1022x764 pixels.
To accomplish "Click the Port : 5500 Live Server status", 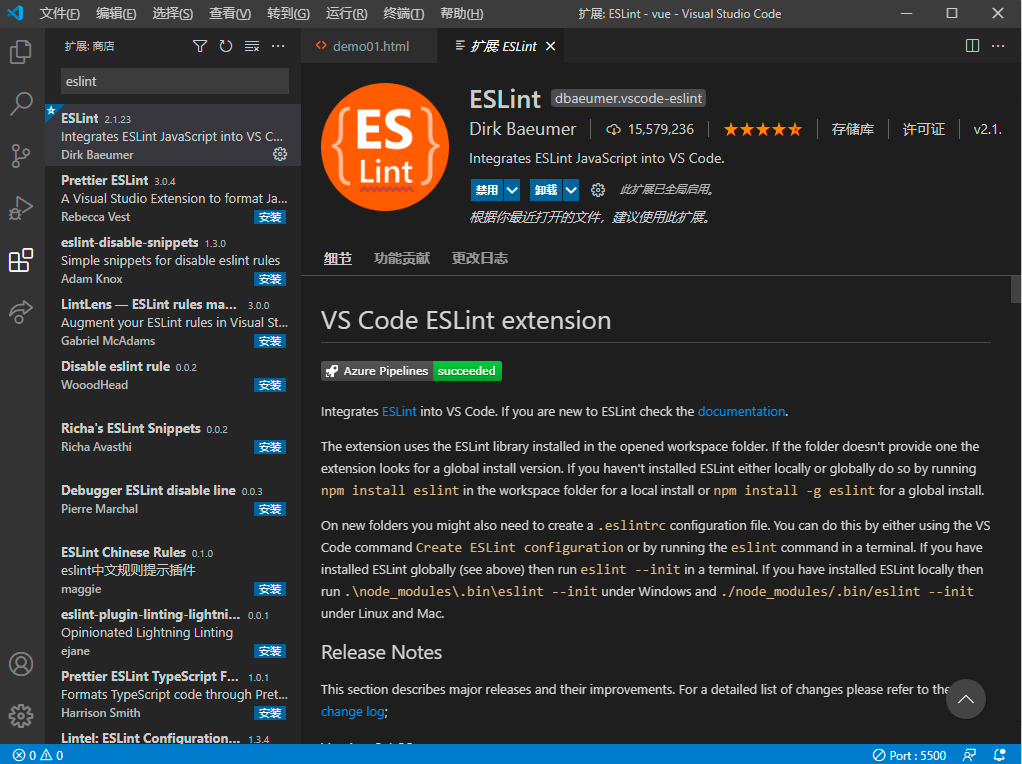I will click(x=910, y=755).
